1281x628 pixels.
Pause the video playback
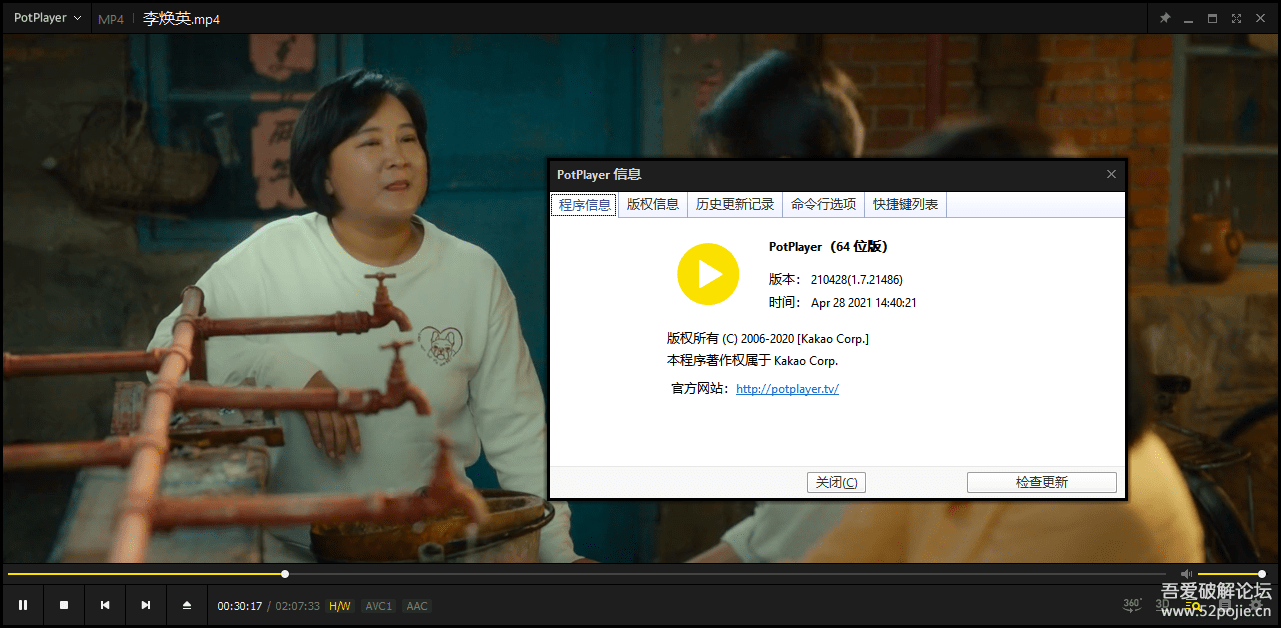(23, 605)
